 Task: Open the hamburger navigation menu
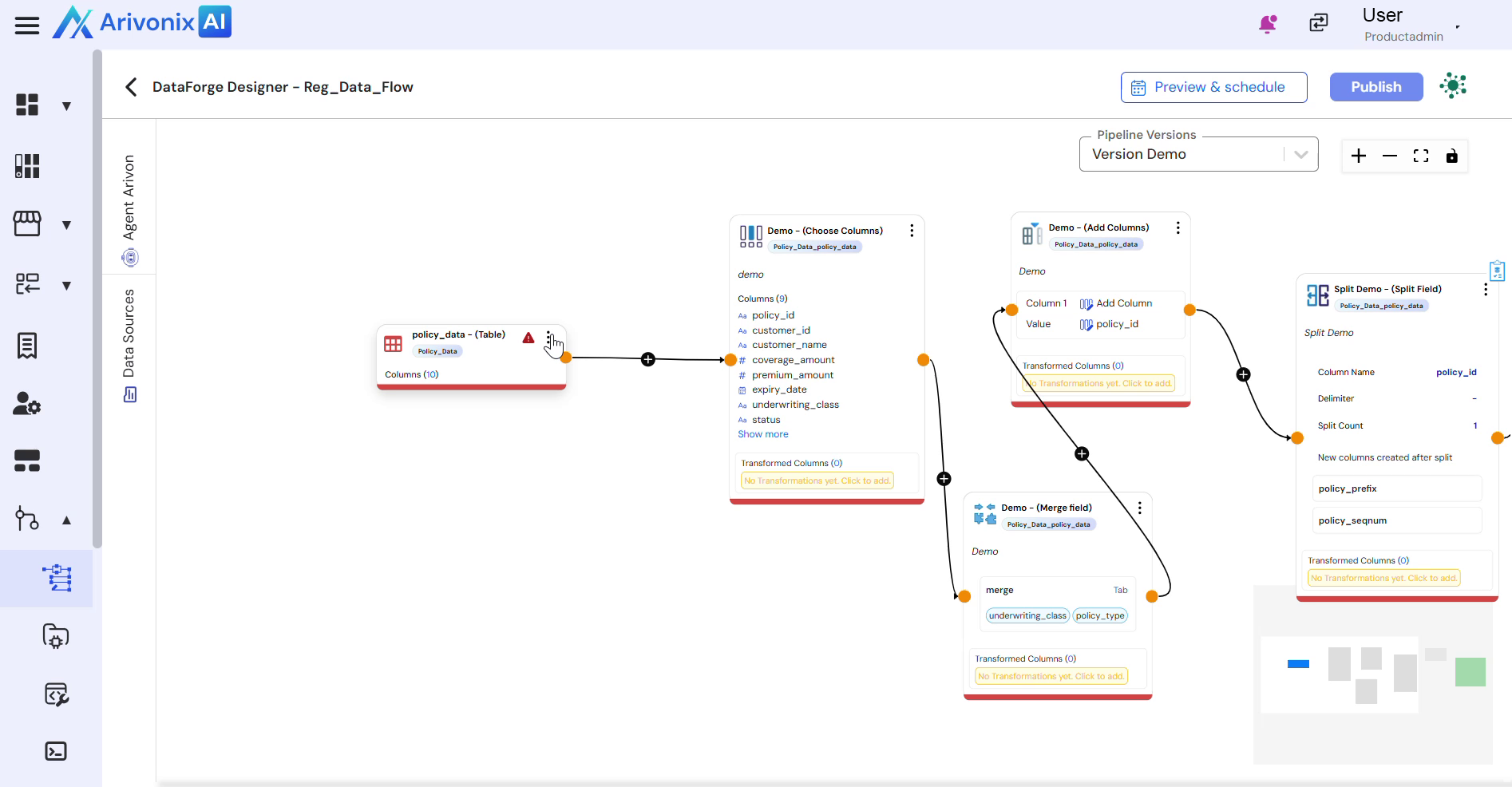tap(27, 26)
